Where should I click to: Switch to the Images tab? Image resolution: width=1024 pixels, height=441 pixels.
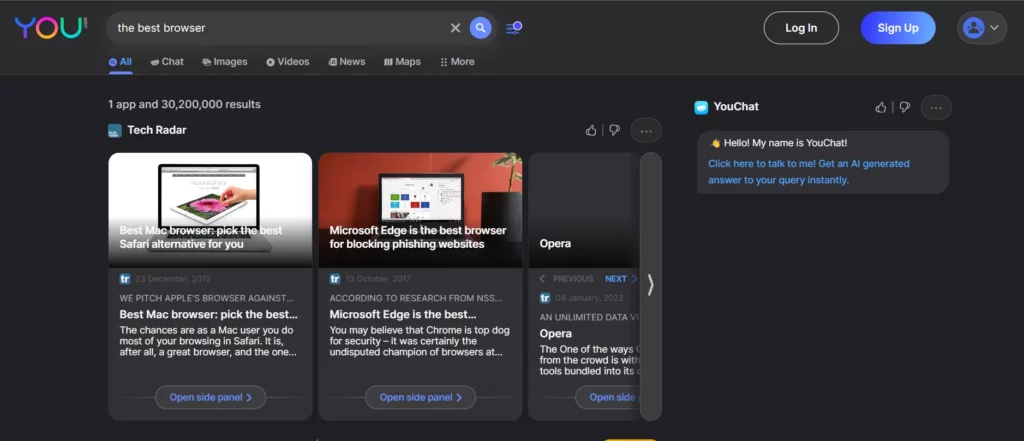[225, 62]
